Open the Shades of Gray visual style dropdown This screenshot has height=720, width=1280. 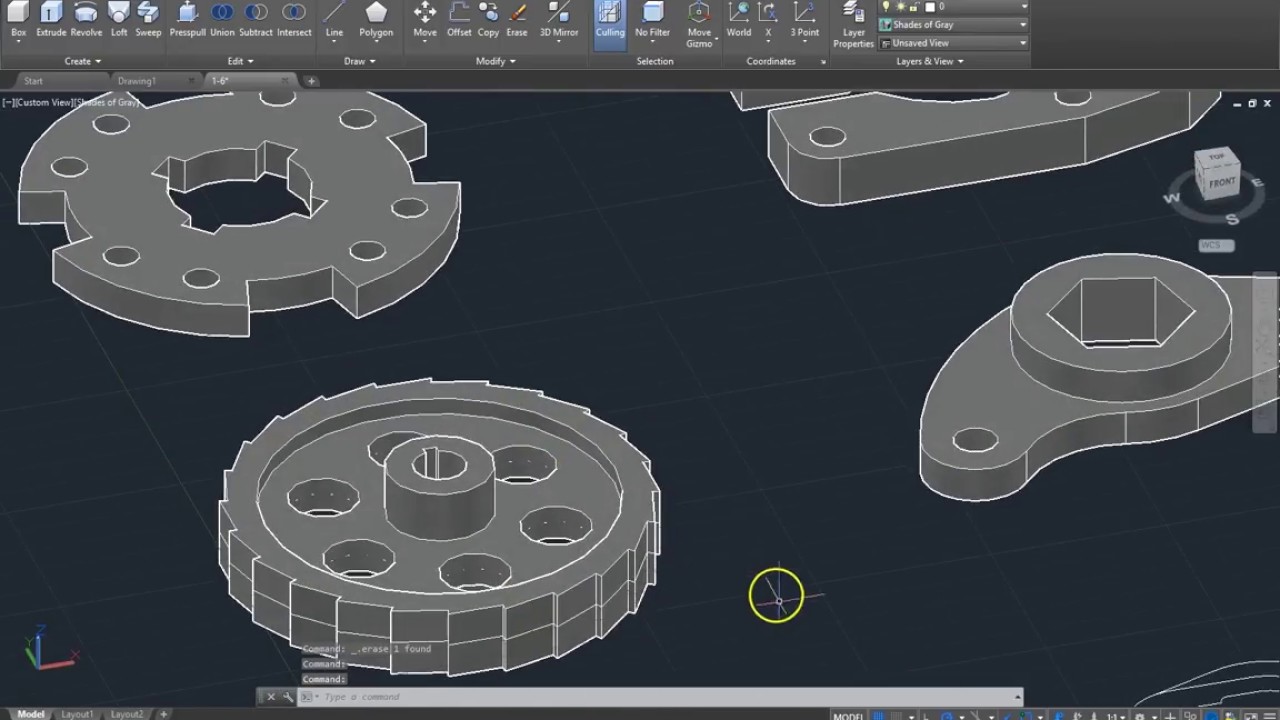click(x=953, y=25)
